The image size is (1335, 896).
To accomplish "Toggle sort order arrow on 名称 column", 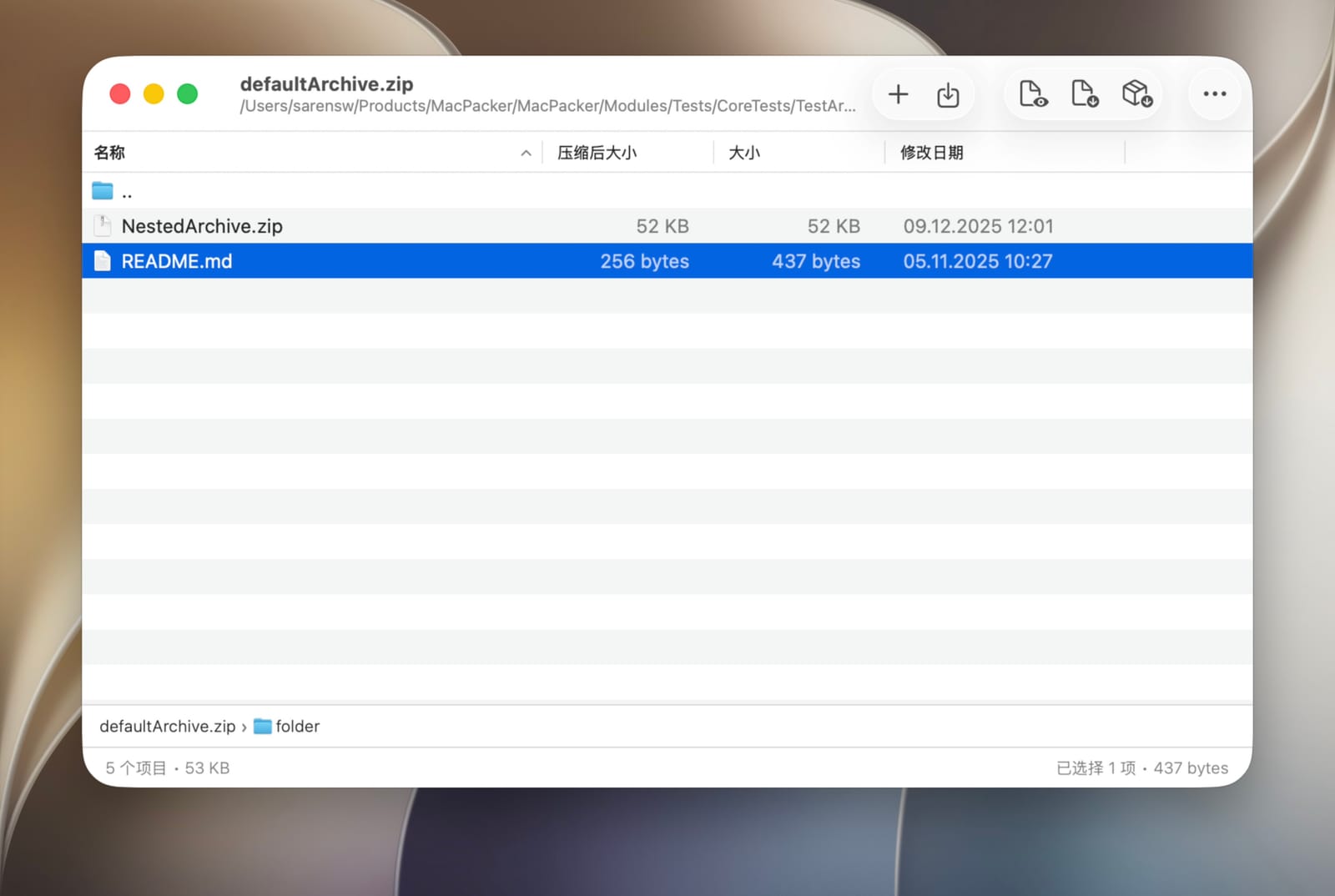I will 526,153.
